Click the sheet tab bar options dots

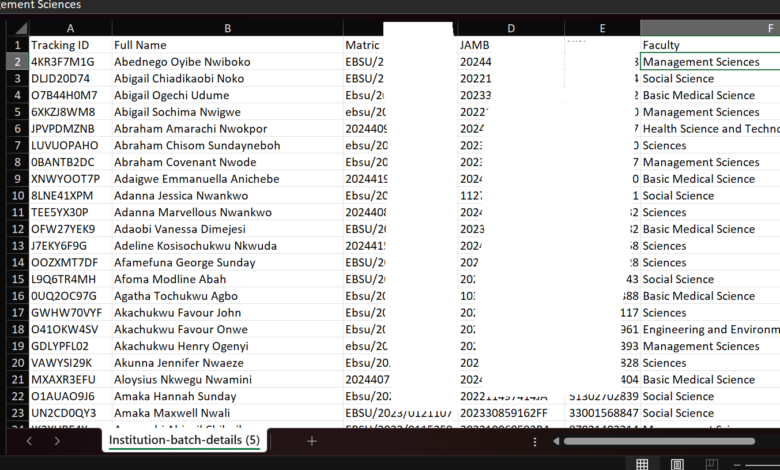(536, 441)
